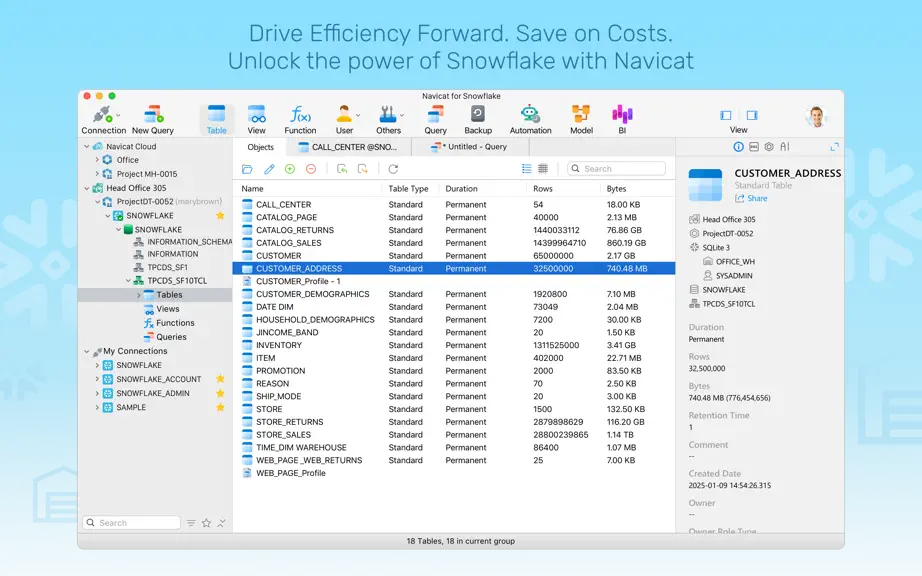Select Views in the navigation tree
This screenshot has width=922, height=576.
point(168,309)
